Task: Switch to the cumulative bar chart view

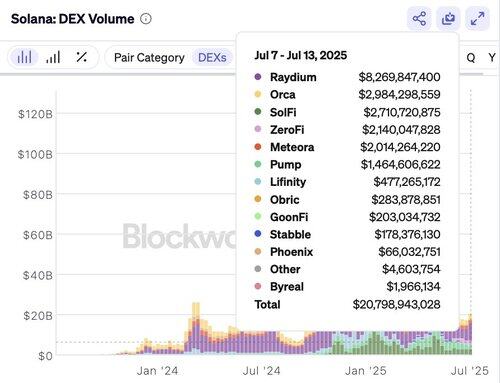Action: coord(53,57)
